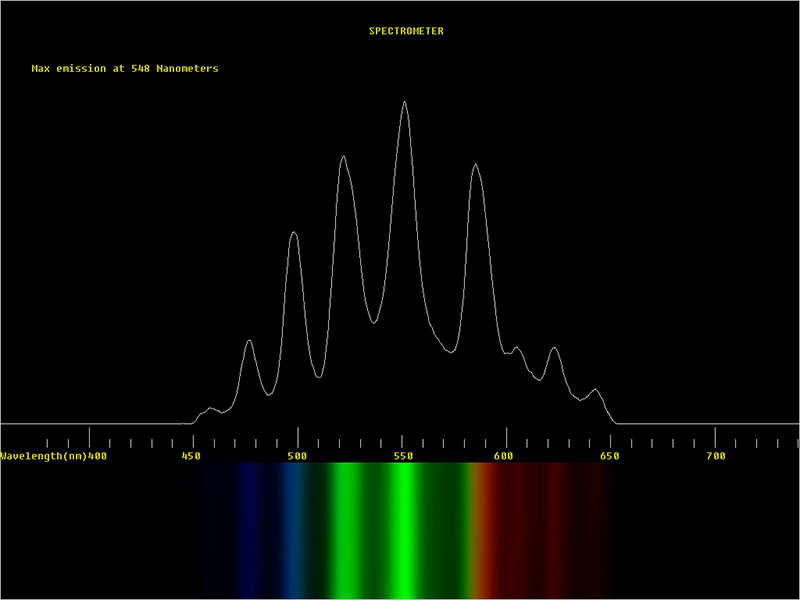Select the Max emission at 548 Nanometers readout
Viewport: 800px width, 600px height.
click(x=125, y=69)
